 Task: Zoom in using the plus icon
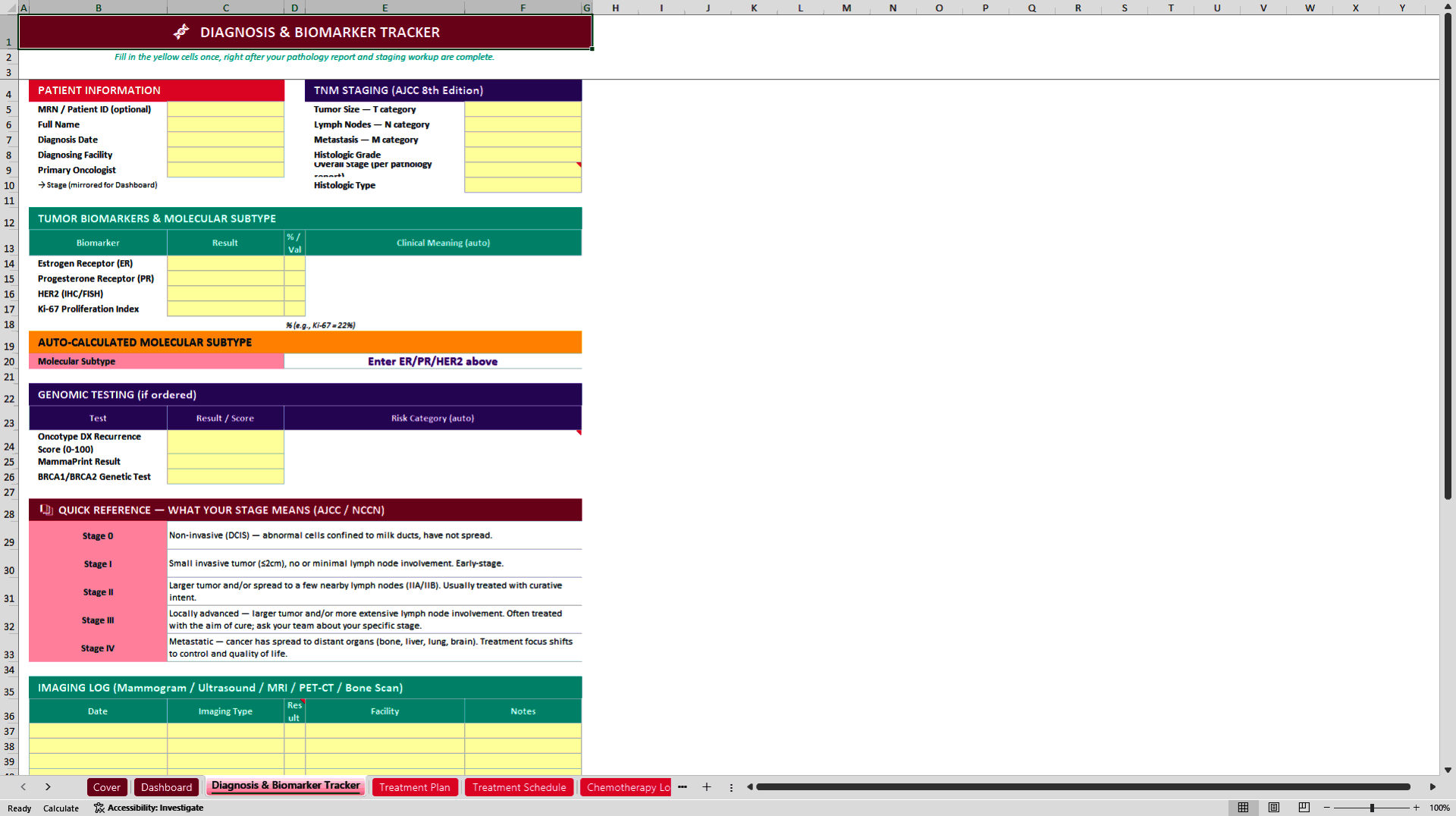(1416, 808)
